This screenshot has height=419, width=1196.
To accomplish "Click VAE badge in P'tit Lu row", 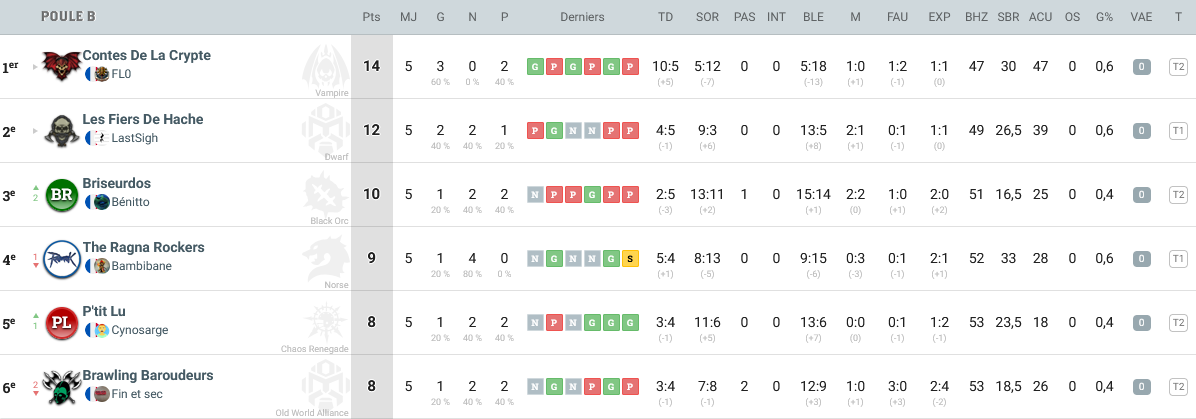I will point(1141,323).
